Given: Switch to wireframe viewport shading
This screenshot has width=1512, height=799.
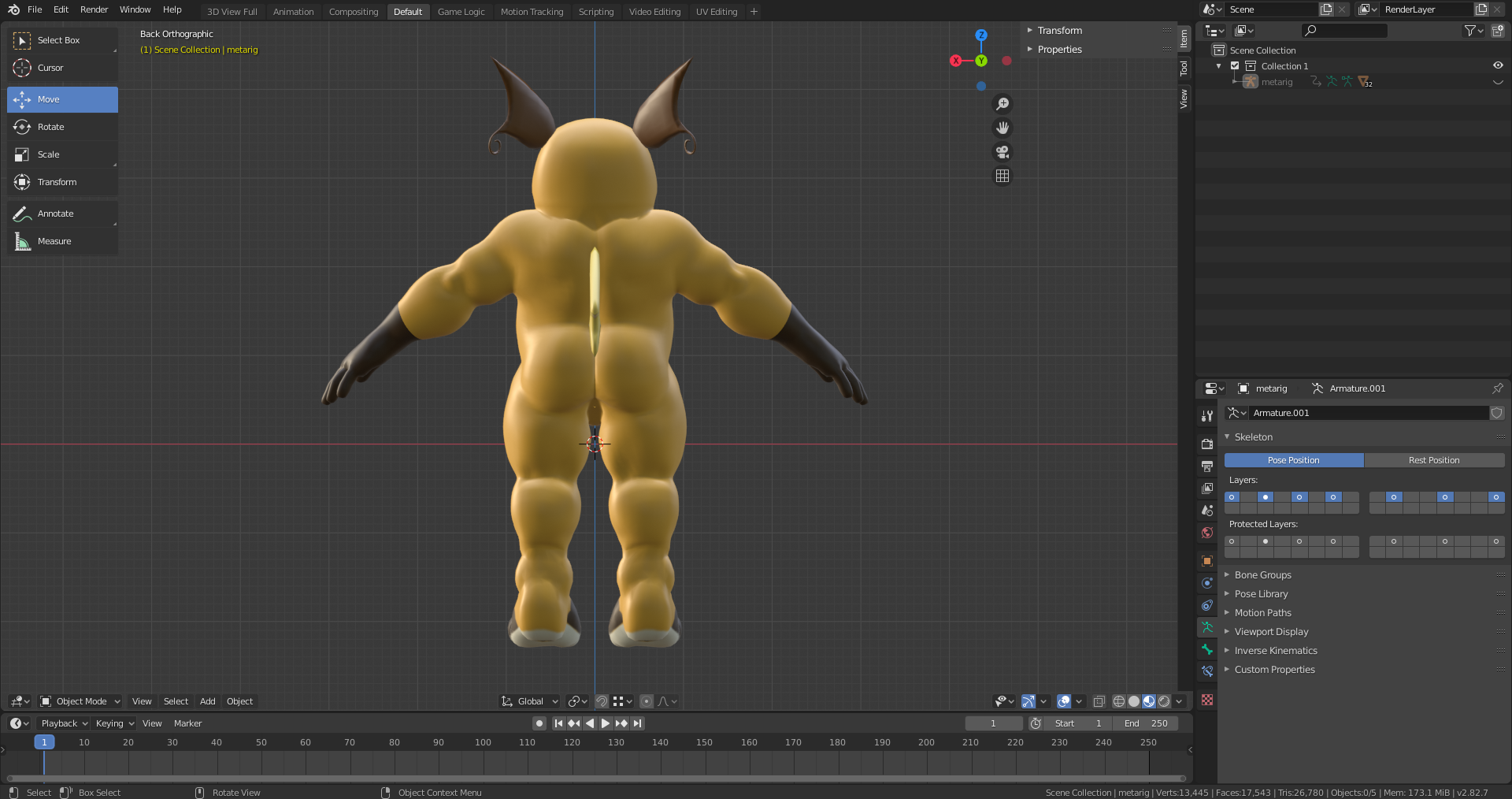Looking at the screenshot, I should (1119, 701).
